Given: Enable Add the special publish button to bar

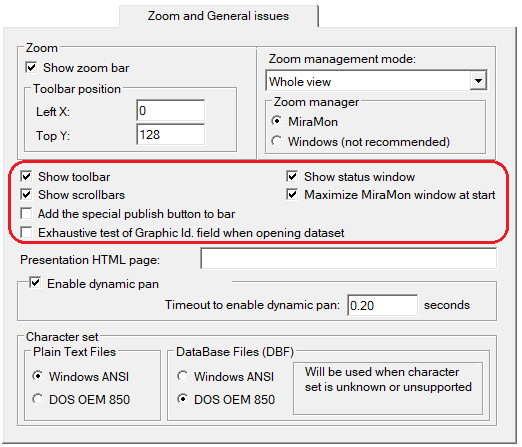Looking at the screenshot, I should [x=26, y=214].
